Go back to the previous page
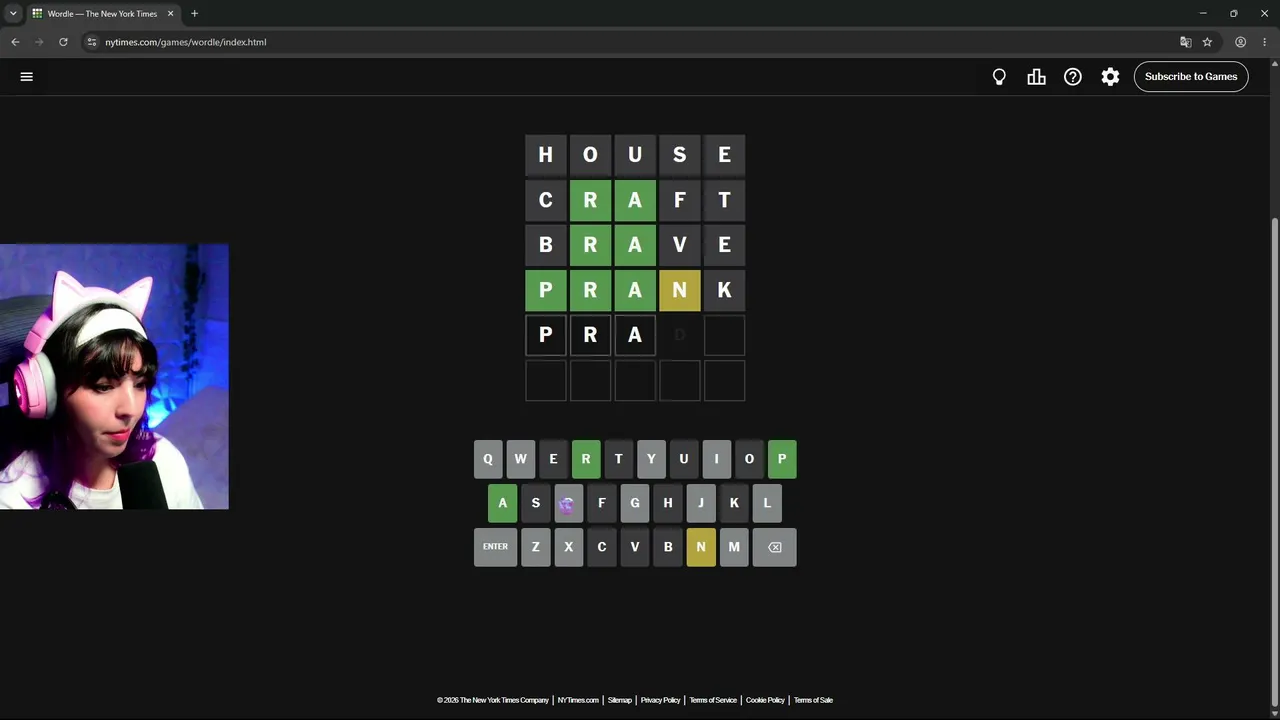Screen dimensions: 1280x720 click(15, 42)
